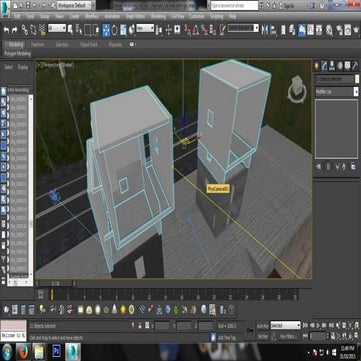Activate the Select and Move tool

tap(106, 30)
